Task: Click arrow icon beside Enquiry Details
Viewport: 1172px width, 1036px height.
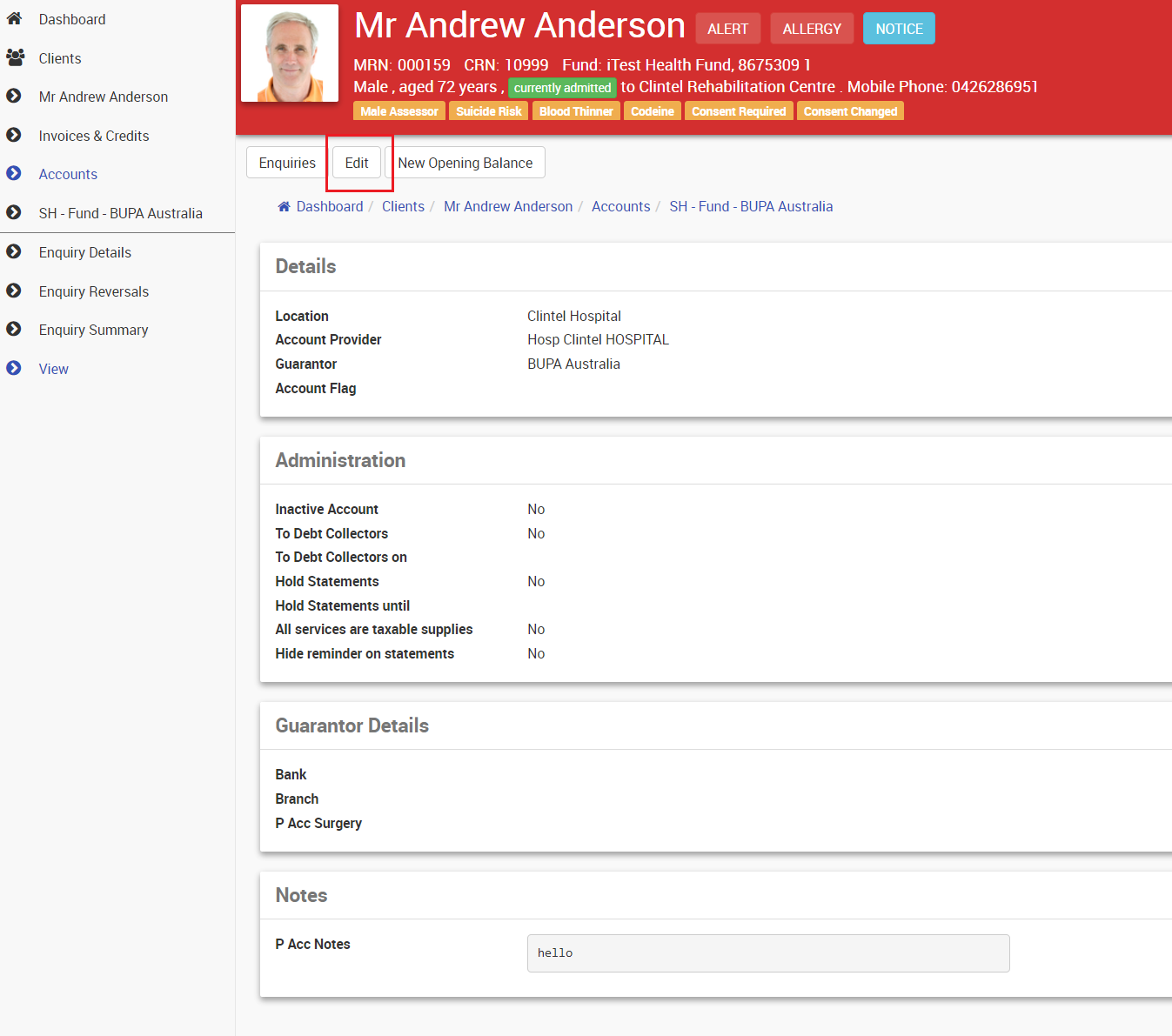Action: pos(14,251)
